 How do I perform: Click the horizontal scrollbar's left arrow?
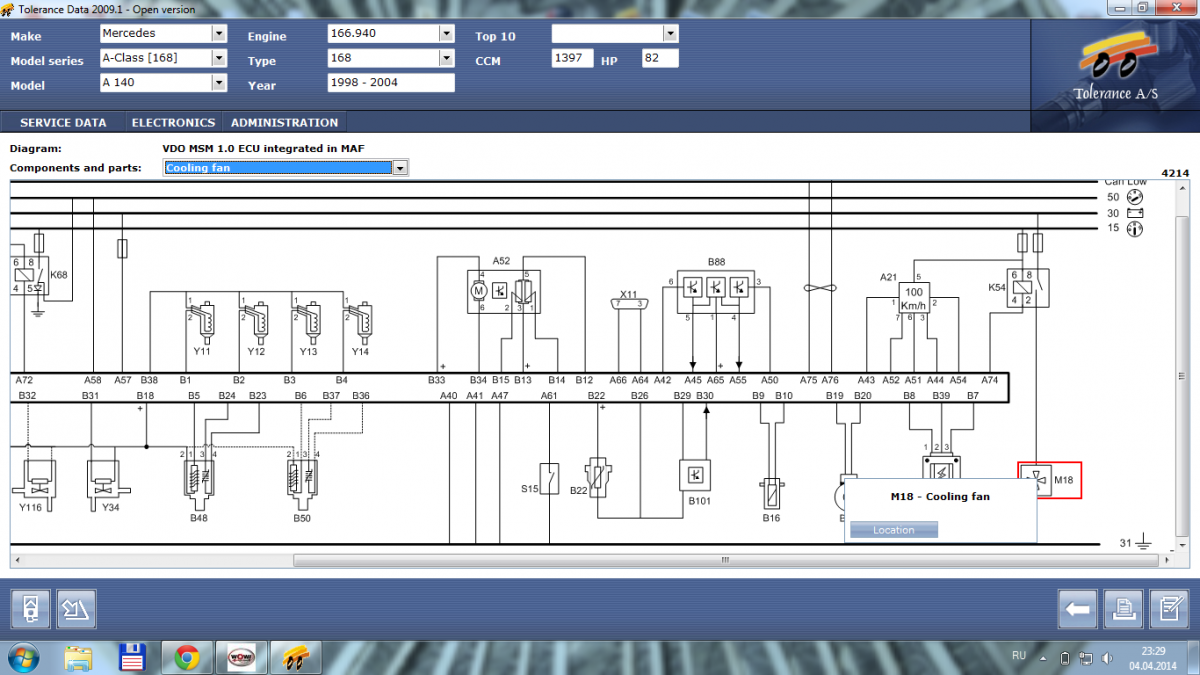pyautogui.click(x=17, y=560)
